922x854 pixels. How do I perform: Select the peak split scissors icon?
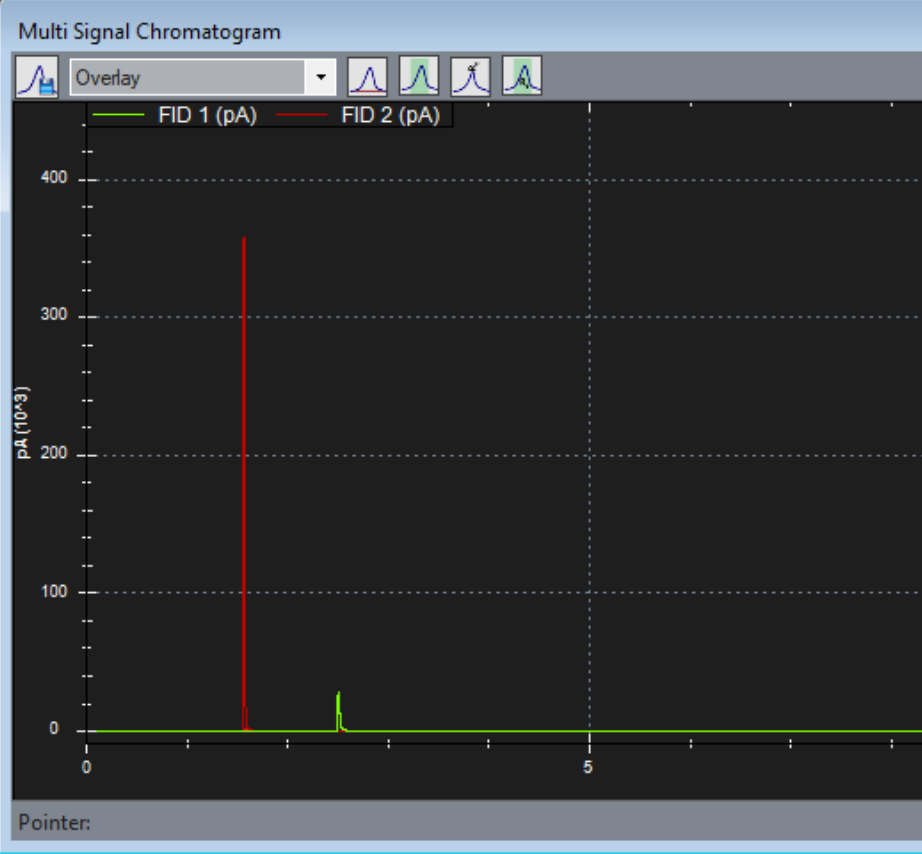(x=470, y=76)
